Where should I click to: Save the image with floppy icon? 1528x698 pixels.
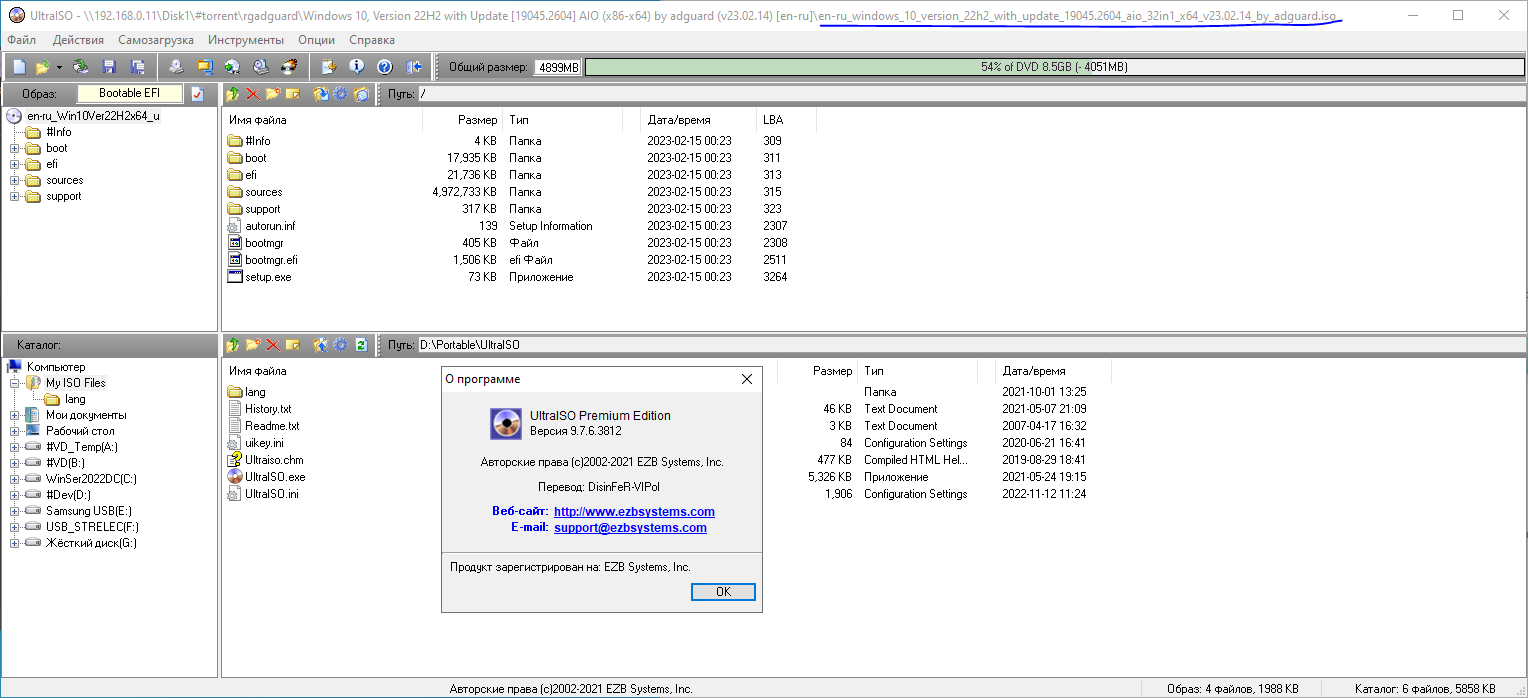point(109,67)
